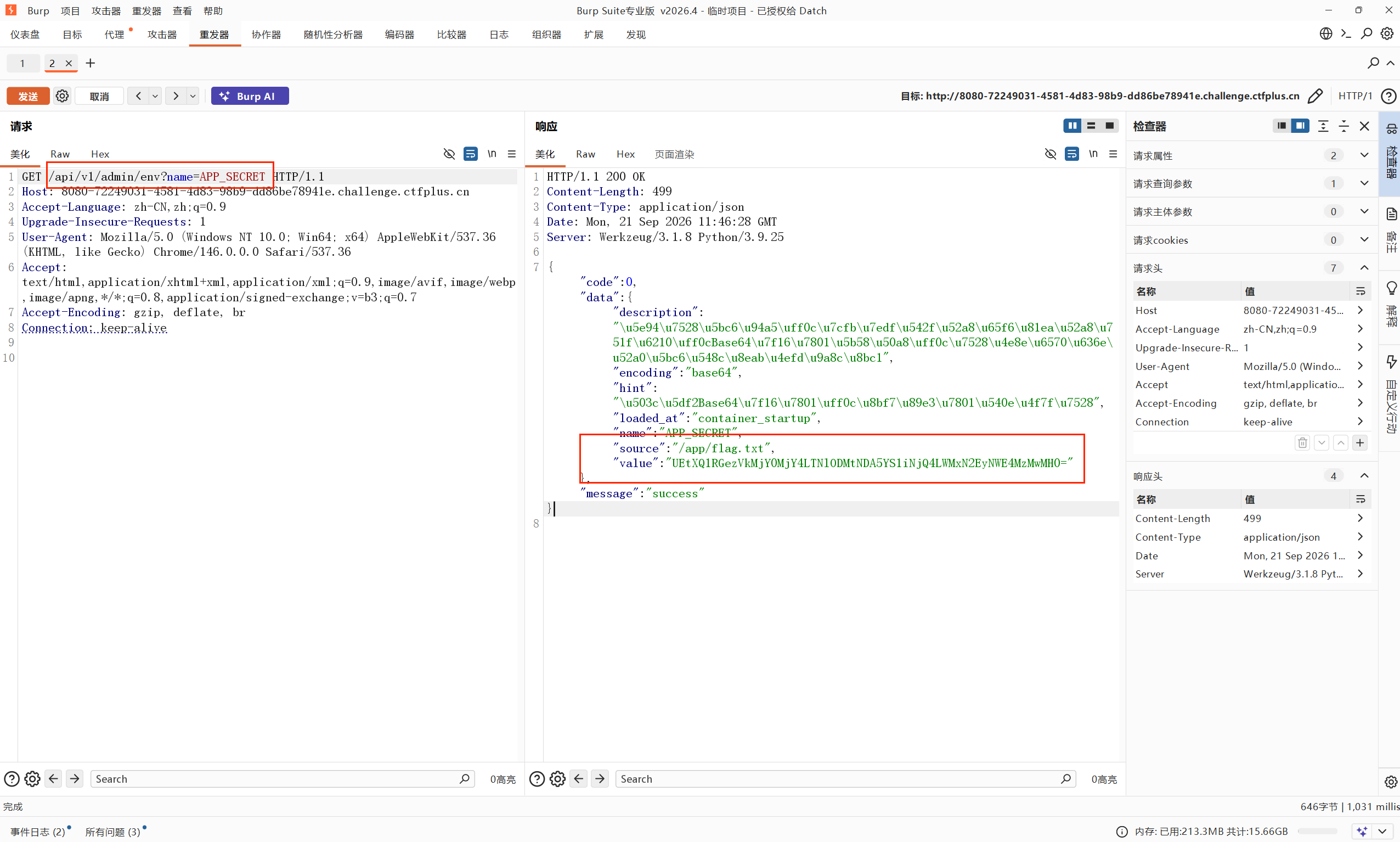Toggle hidden characters in the response panel

click(x=1051, y=154)
